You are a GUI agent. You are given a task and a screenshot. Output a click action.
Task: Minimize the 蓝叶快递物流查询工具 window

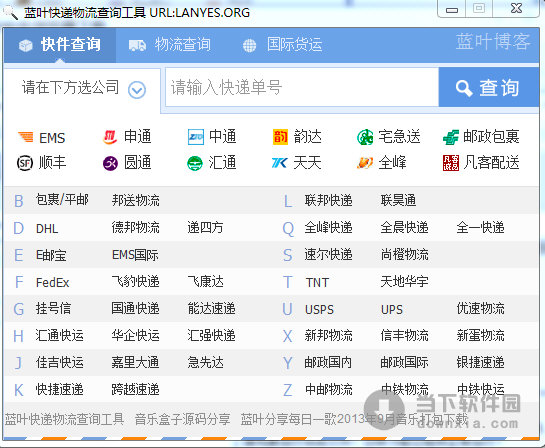click(452, 9)
